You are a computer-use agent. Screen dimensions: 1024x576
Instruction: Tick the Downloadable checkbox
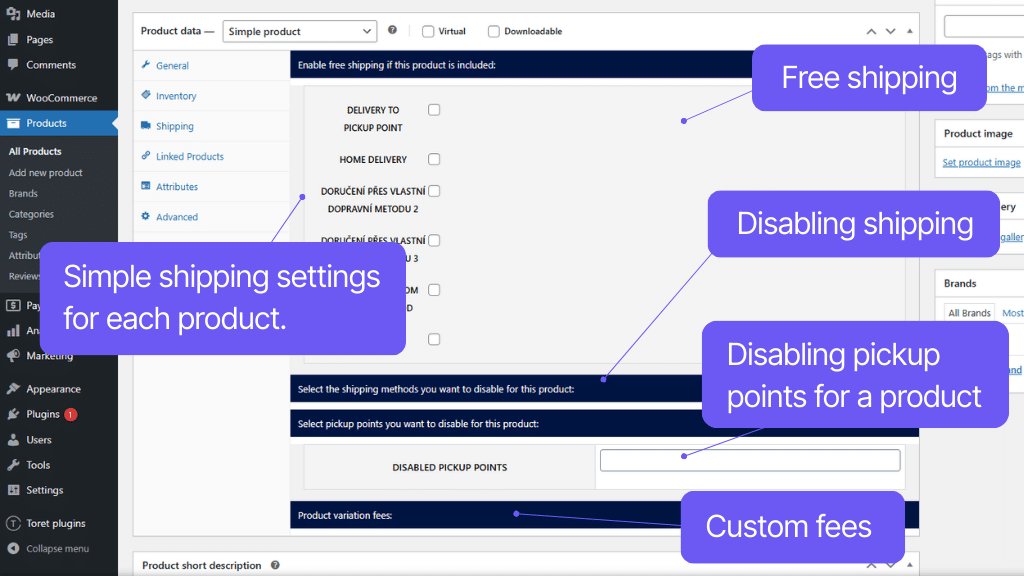tap(494, 31)
